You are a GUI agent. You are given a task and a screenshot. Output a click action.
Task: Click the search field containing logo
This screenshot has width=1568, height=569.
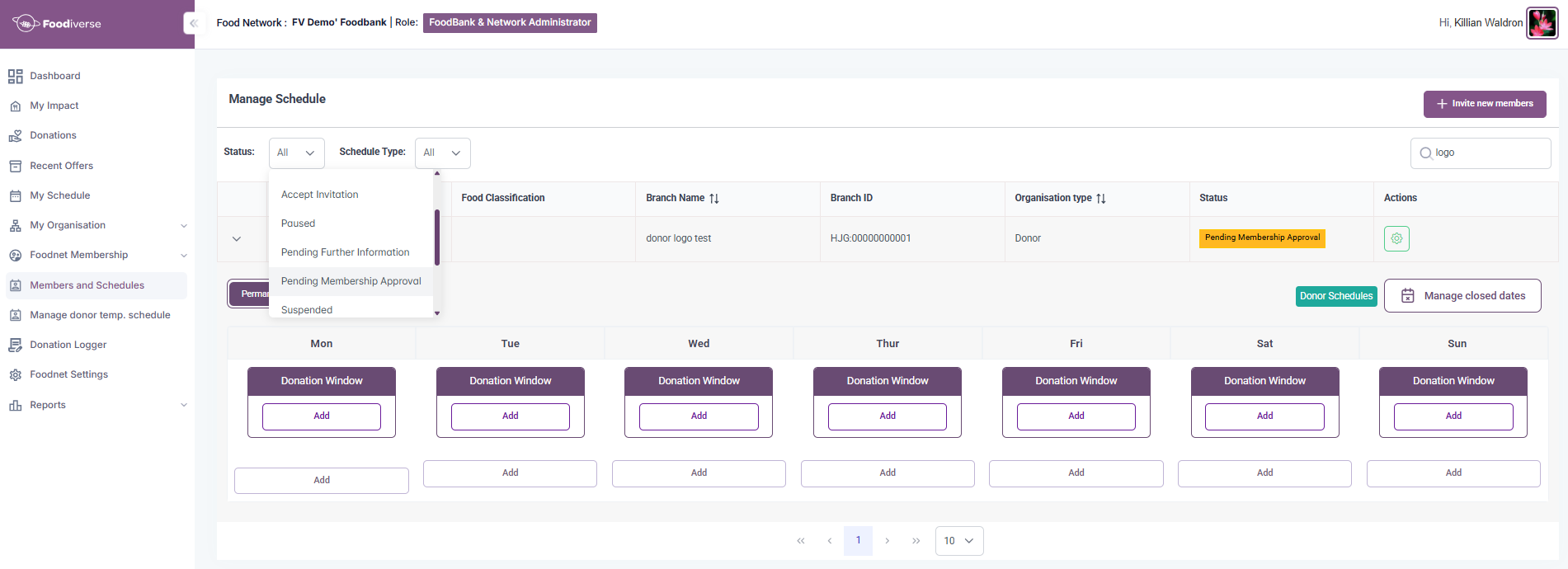click(1481, 153)
